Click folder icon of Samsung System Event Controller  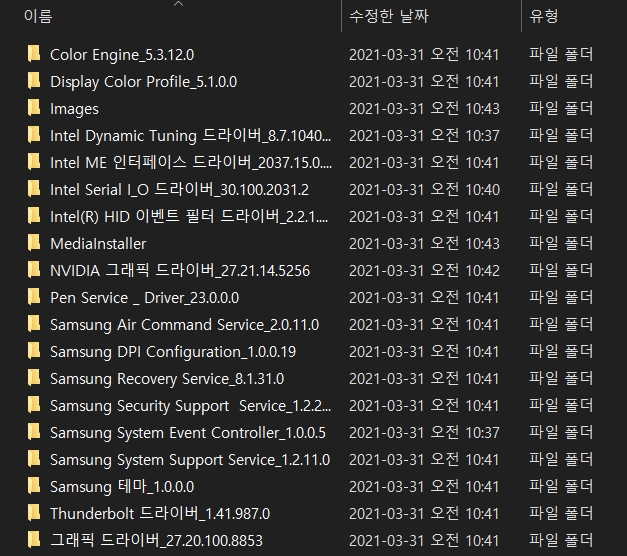tap(34, 432)
